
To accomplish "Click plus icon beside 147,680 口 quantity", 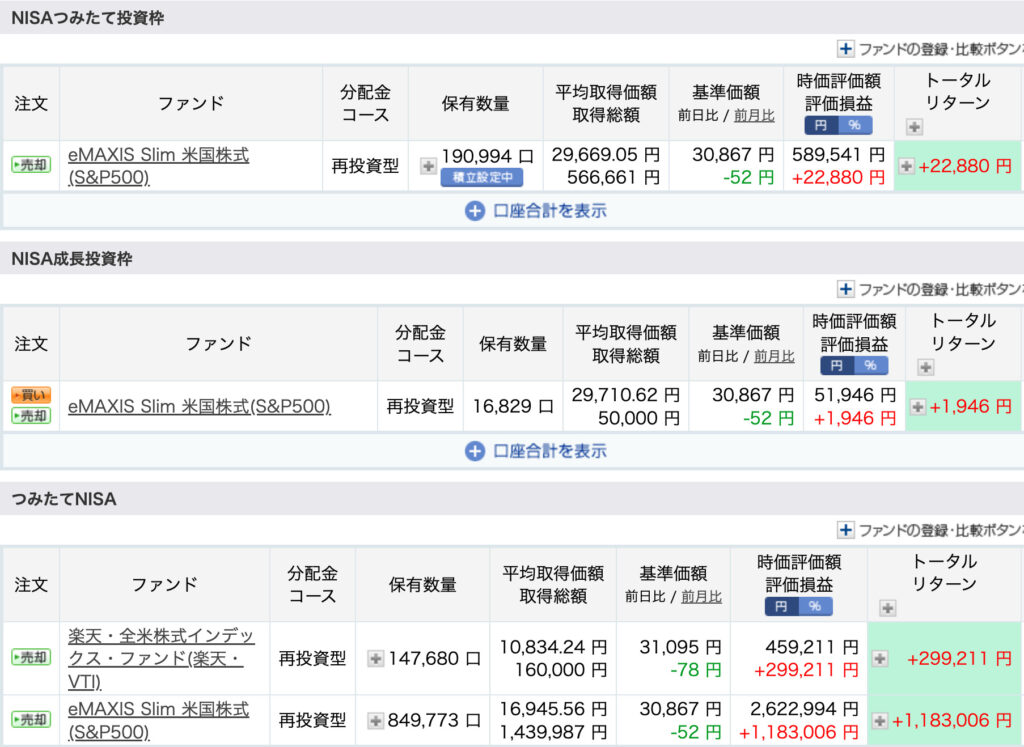I will coord(376,658).
